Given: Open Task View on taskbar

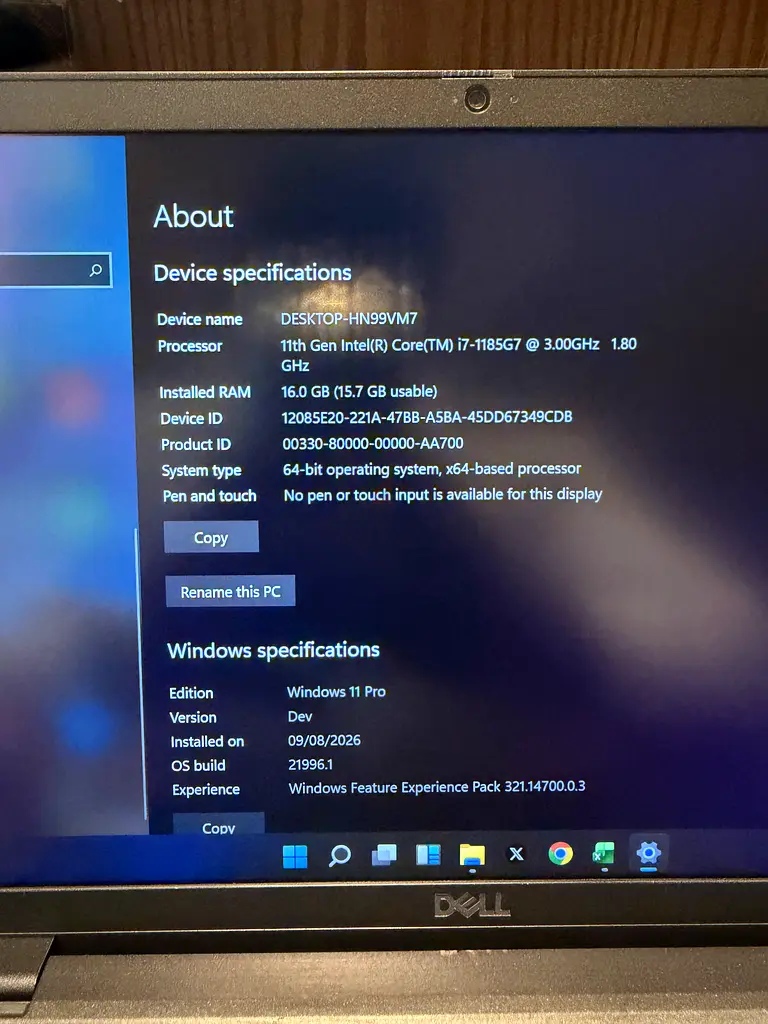Looking at the screenshot, I should pyautogui.click(x=384, y=854).
